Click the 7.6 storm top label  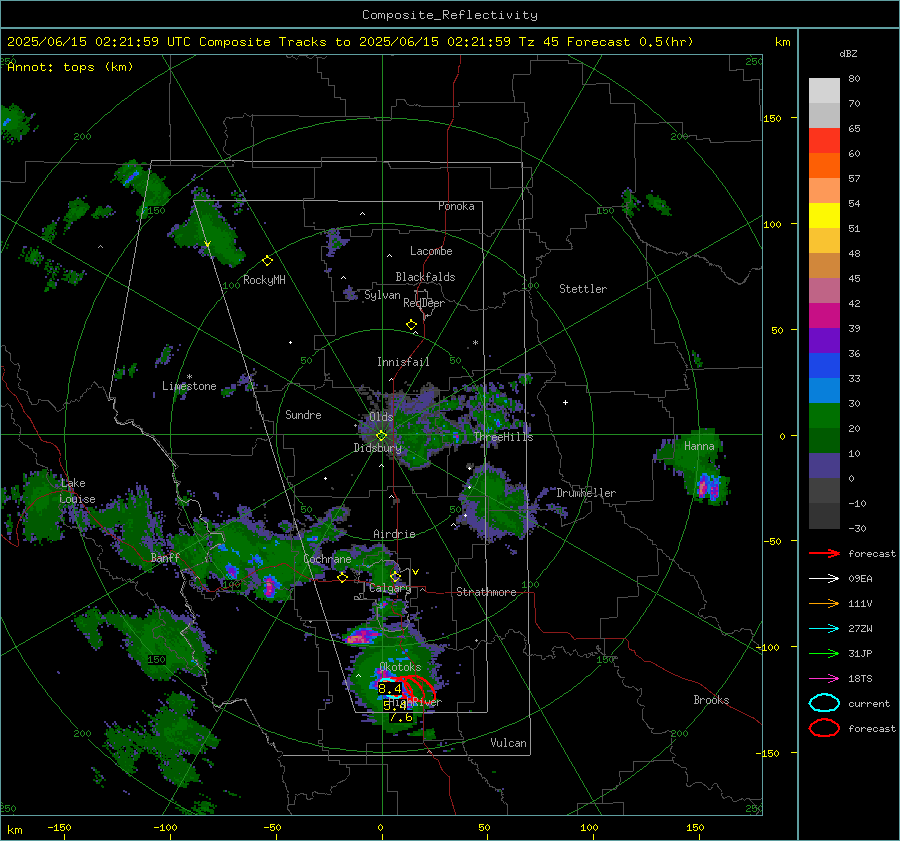click(401, 718)
